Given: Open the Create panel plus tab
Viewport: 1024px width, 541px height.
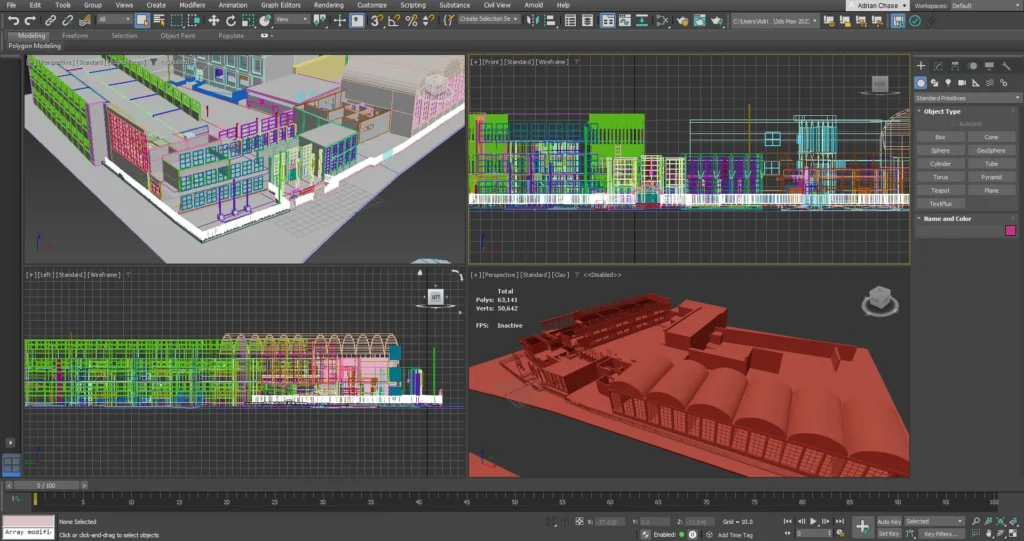Looking at the screenshot, I should coord(921,66).
